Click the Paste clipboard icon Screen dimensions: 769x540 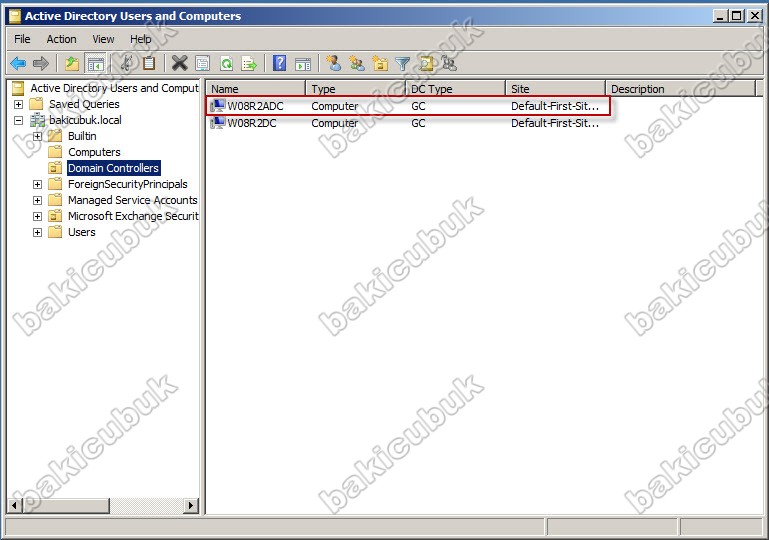[x=149, y=63]
